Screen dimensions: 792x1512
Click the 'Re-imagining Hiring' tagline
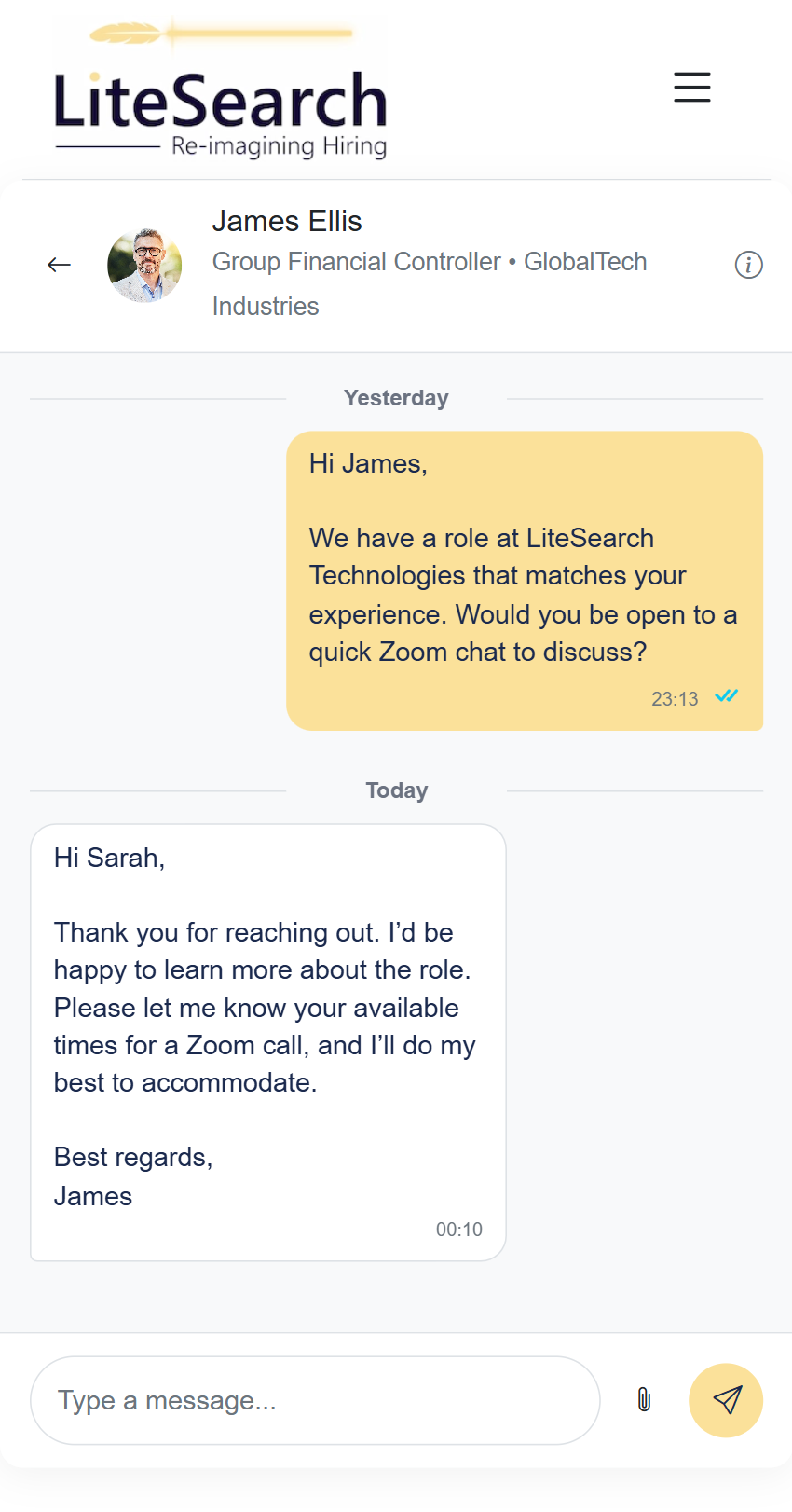279,146
